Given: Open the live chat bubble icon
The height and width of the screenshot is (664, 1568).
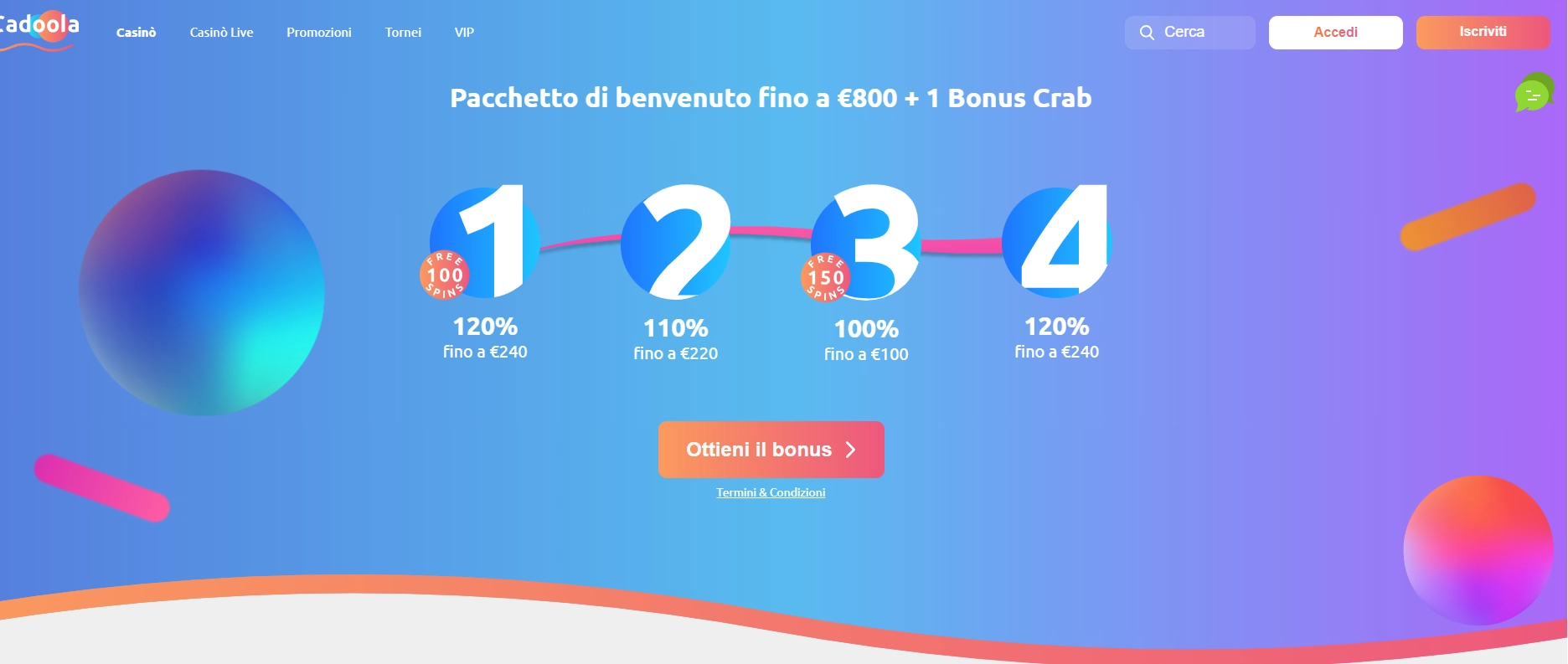Looking at the screenshot, I should (1533, 95).
